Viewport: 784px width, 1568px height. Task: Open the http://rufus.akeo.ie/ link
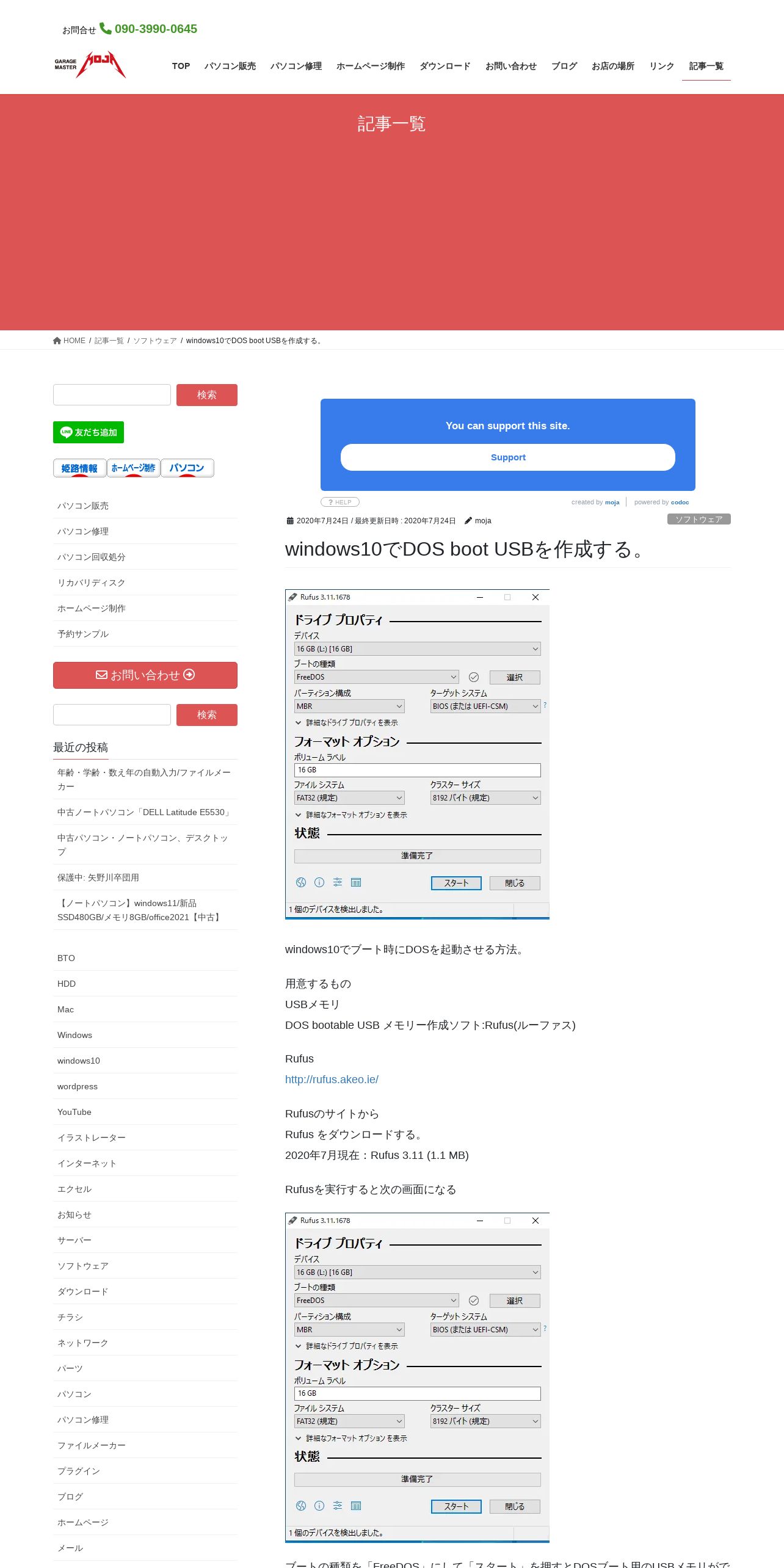332,1080
